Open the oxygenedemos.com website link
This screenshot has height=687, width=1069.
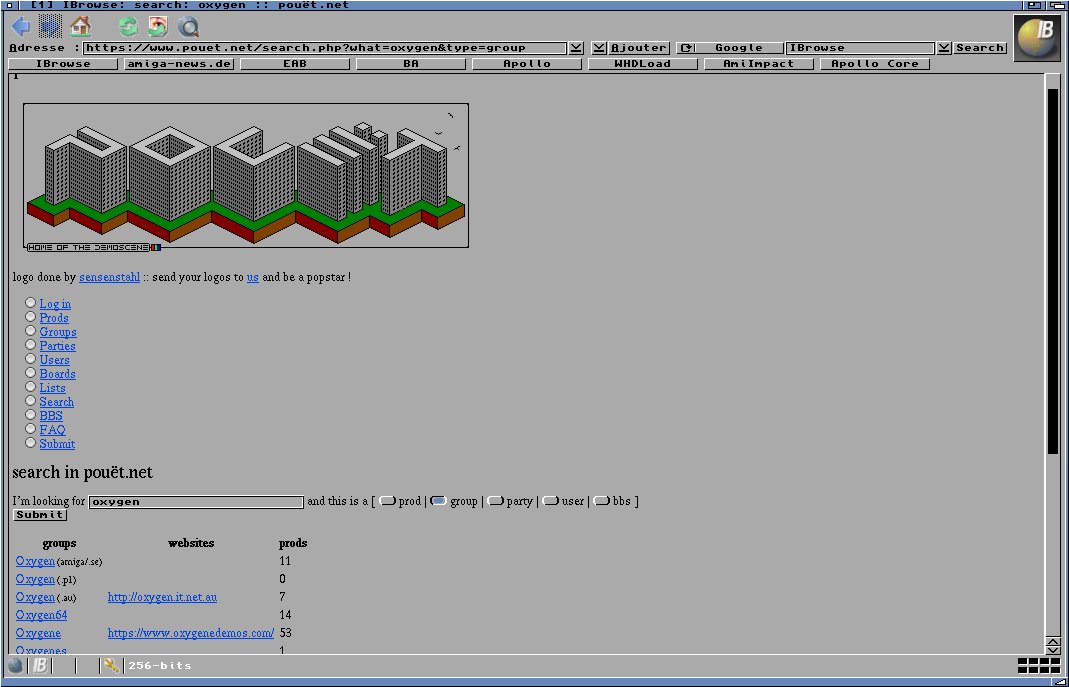pyautogui.click(x=191, y=633)
